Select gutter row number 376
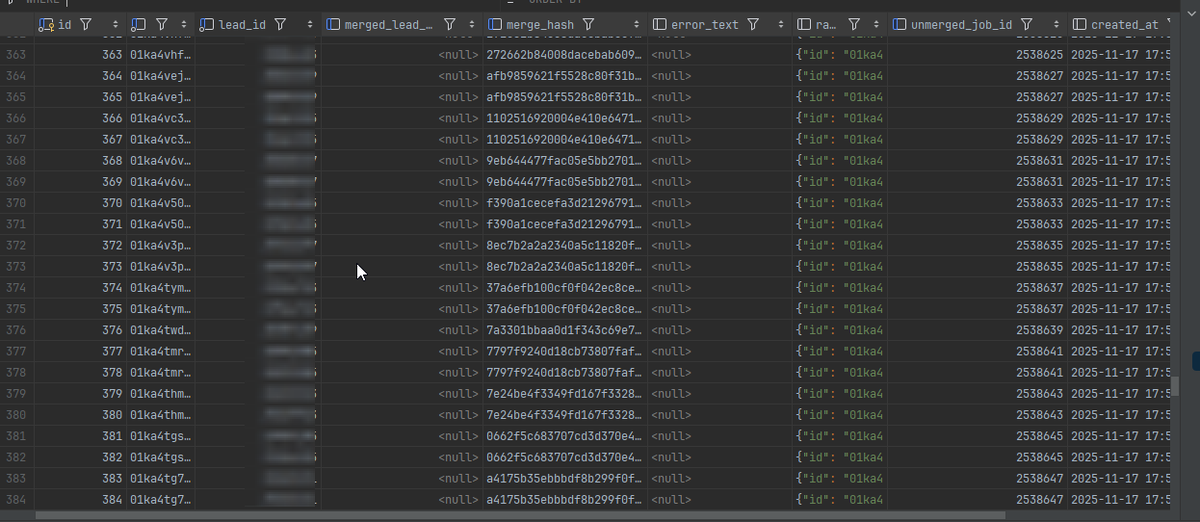The height and width of the screenshot is (522, 1200). click(16, 330)
